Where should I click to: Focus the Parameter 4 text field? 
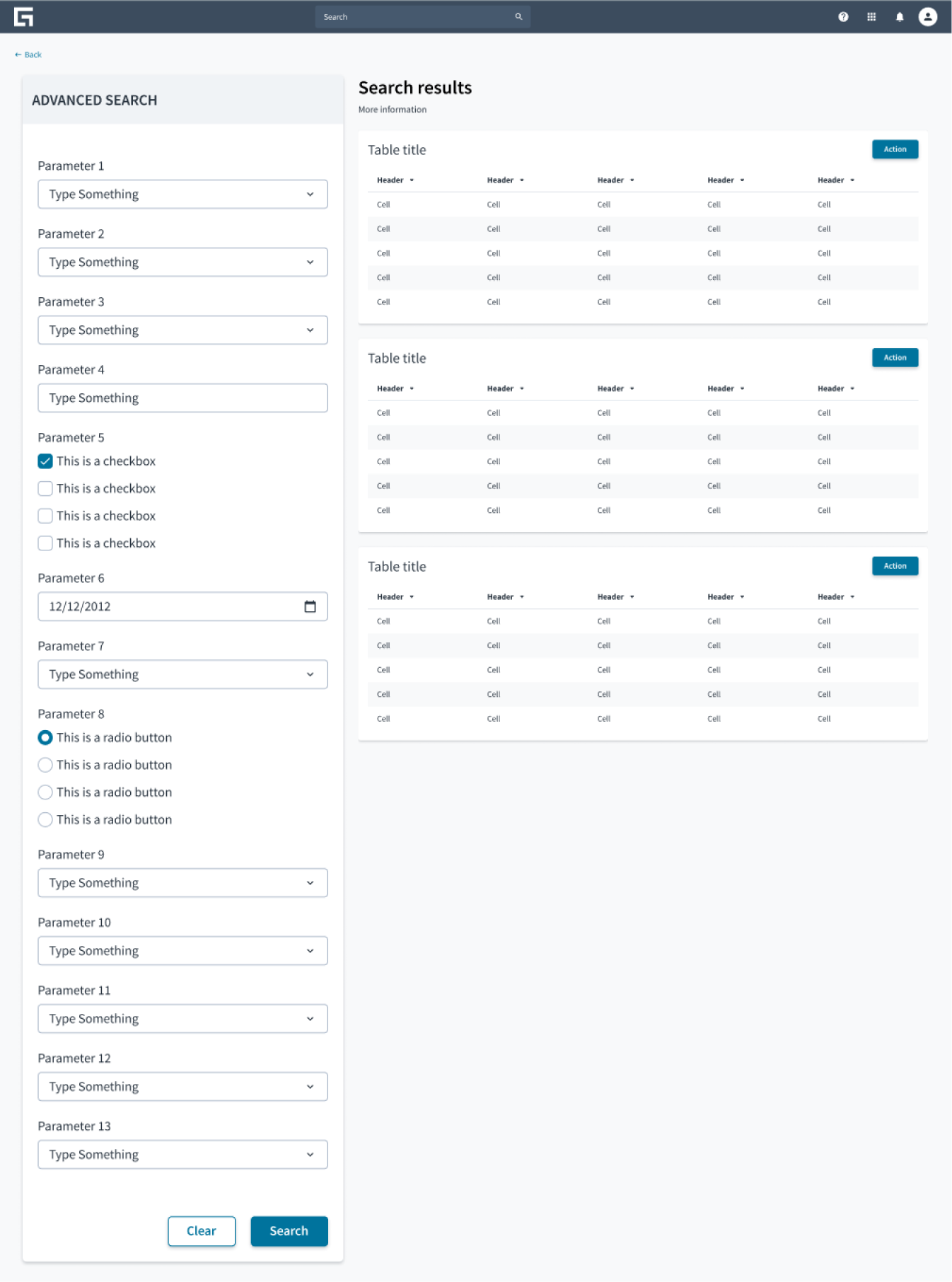point(182,398)
